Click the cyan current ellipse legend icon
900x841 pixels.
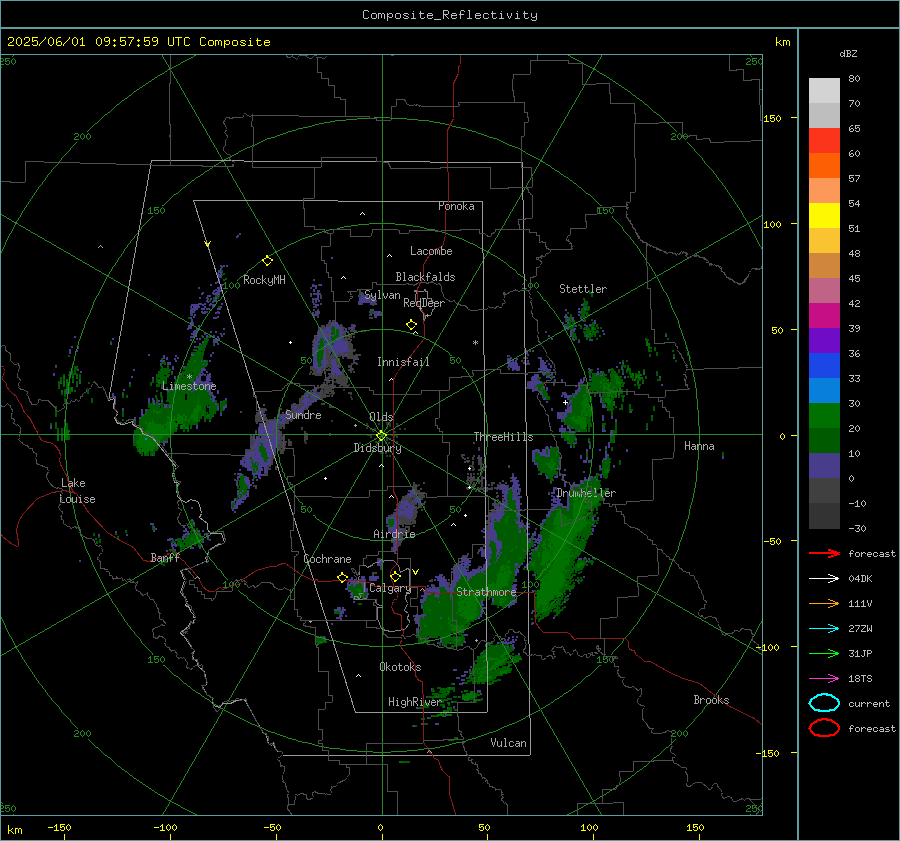click(824, 703)
